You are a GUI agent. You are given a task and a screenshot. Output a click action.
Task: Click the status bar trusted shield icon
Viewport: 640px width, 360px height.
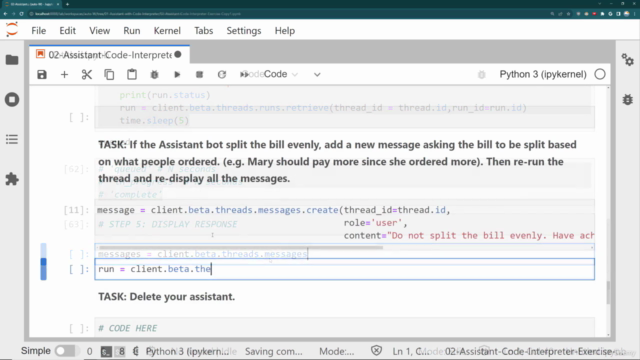(376, 351)
